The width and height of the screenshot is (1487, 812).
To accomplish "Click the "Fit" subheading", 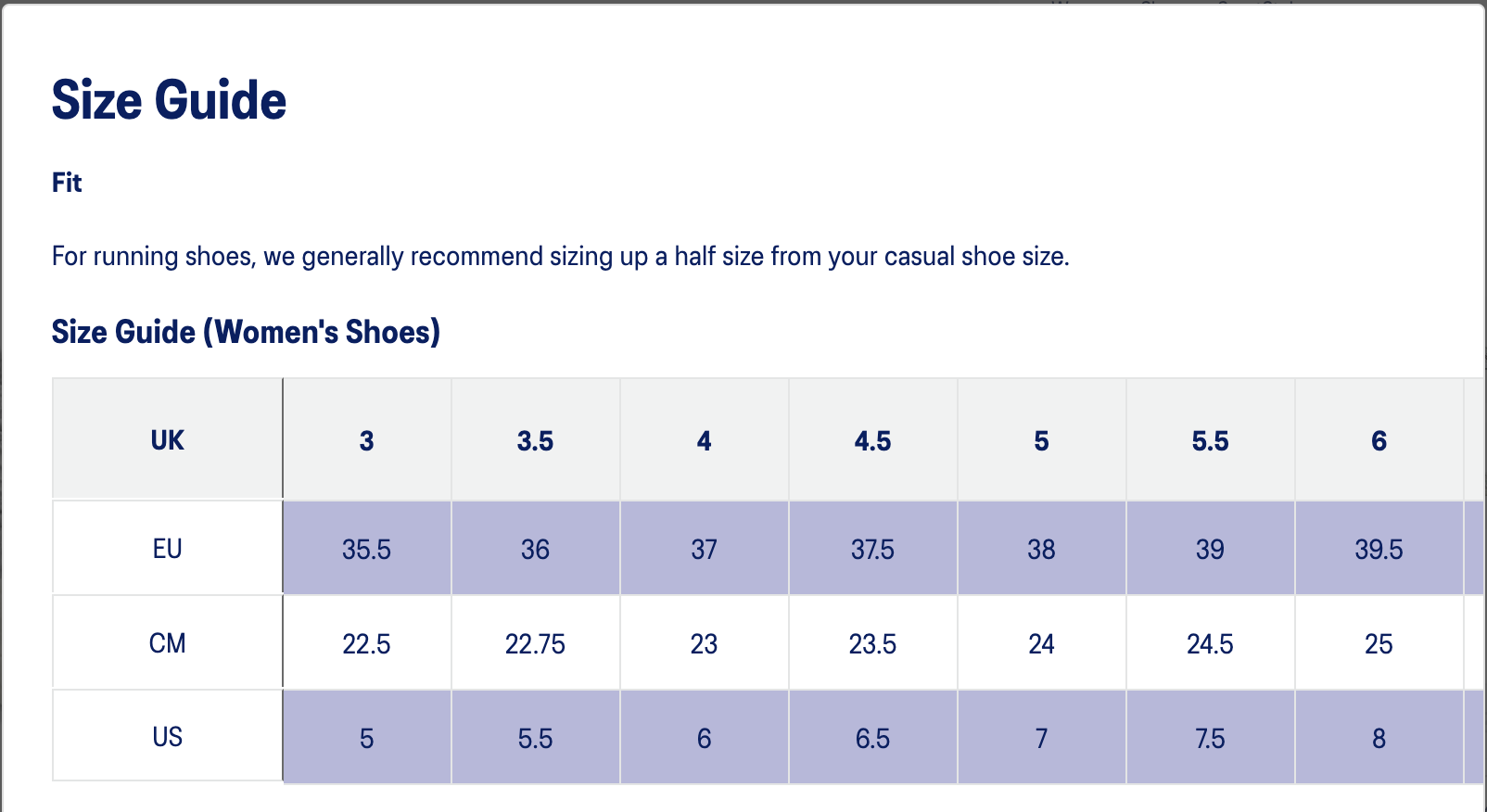I will click(67, 183).
